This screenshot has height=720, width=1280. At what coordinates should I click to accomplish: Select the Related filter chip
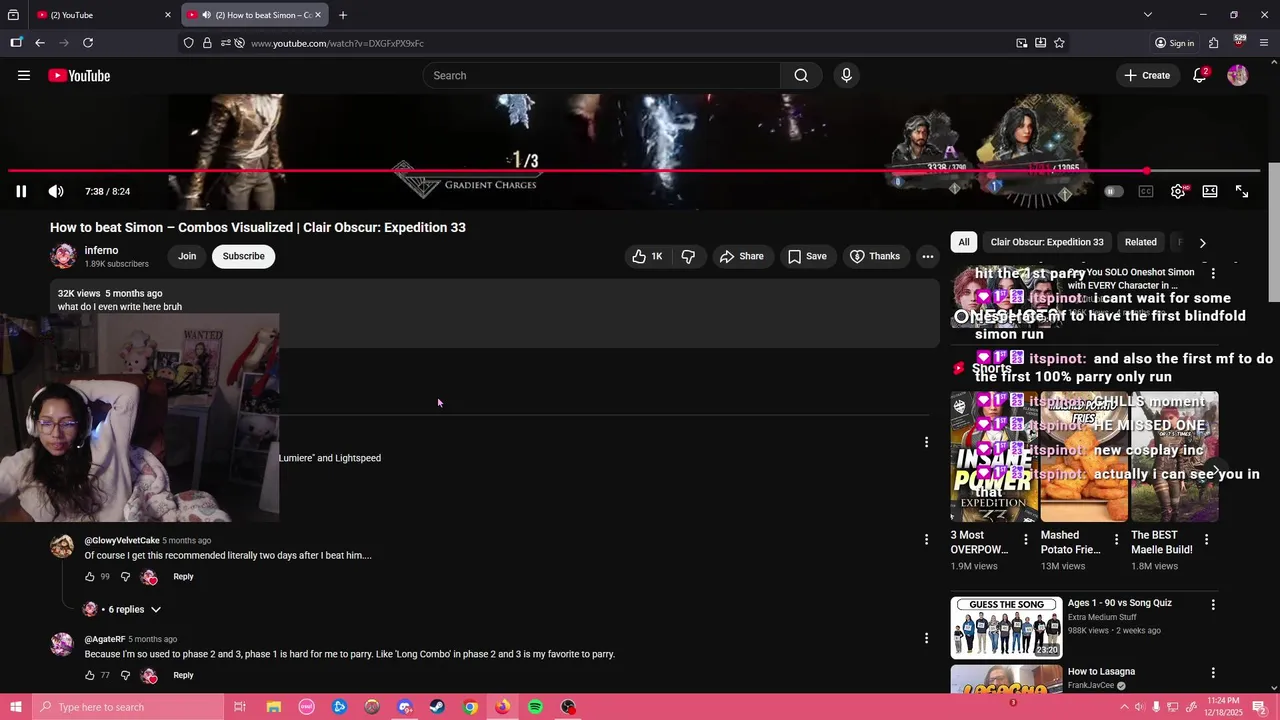[1140, 242]
